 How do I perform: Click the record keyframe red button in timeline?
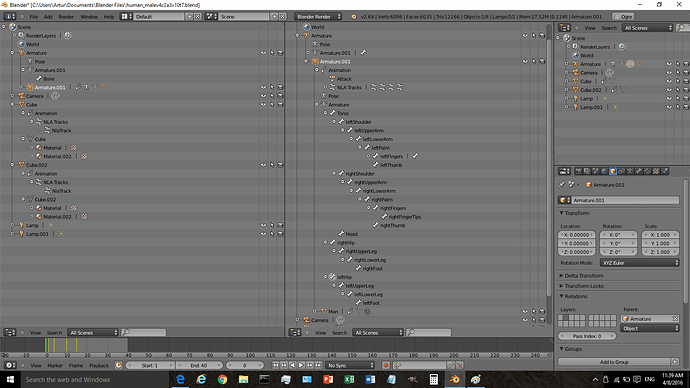coord(386,365)
